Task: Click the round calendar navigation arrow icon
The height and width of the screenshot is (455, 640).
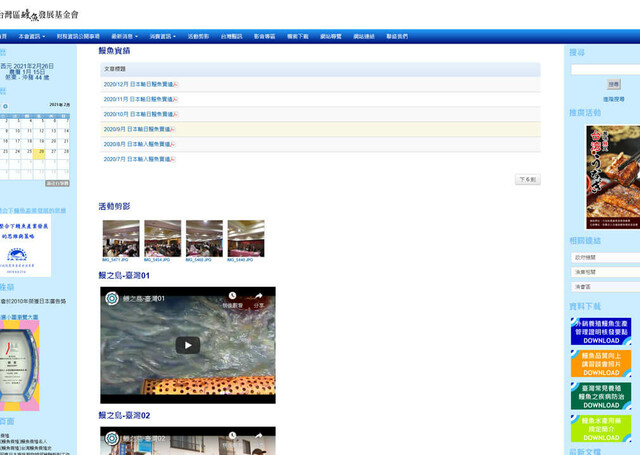Action: coord(5,106)
